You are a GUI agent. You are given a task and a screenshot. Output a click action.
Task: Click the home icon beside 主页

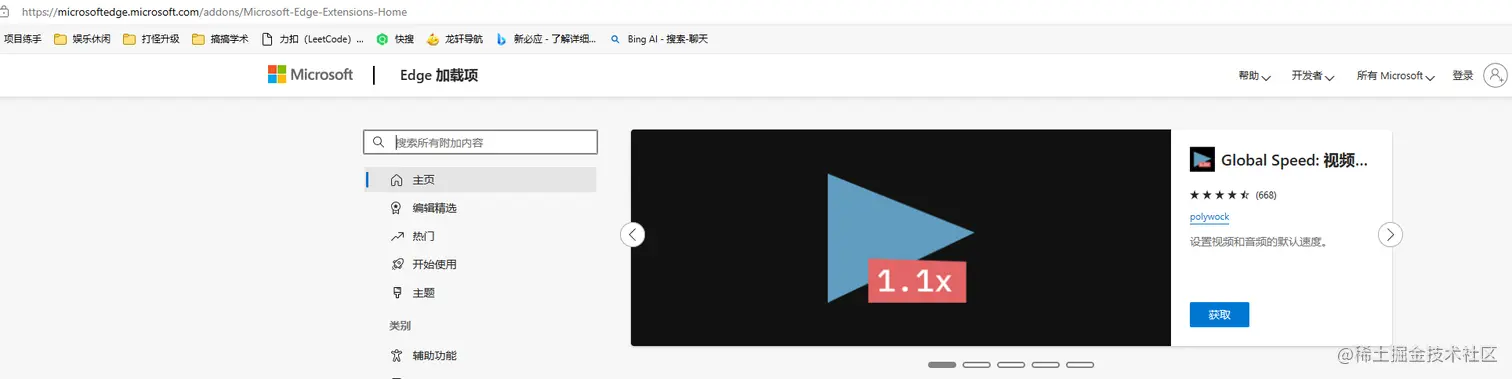pyautogui.click(x=396, y=180)
